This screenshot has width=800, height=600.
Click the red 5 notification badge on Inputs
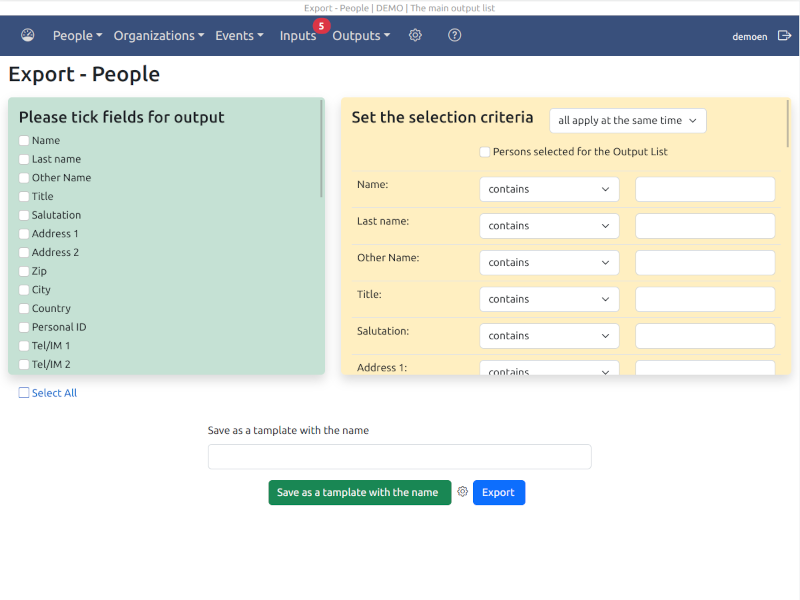coord(321,26)
